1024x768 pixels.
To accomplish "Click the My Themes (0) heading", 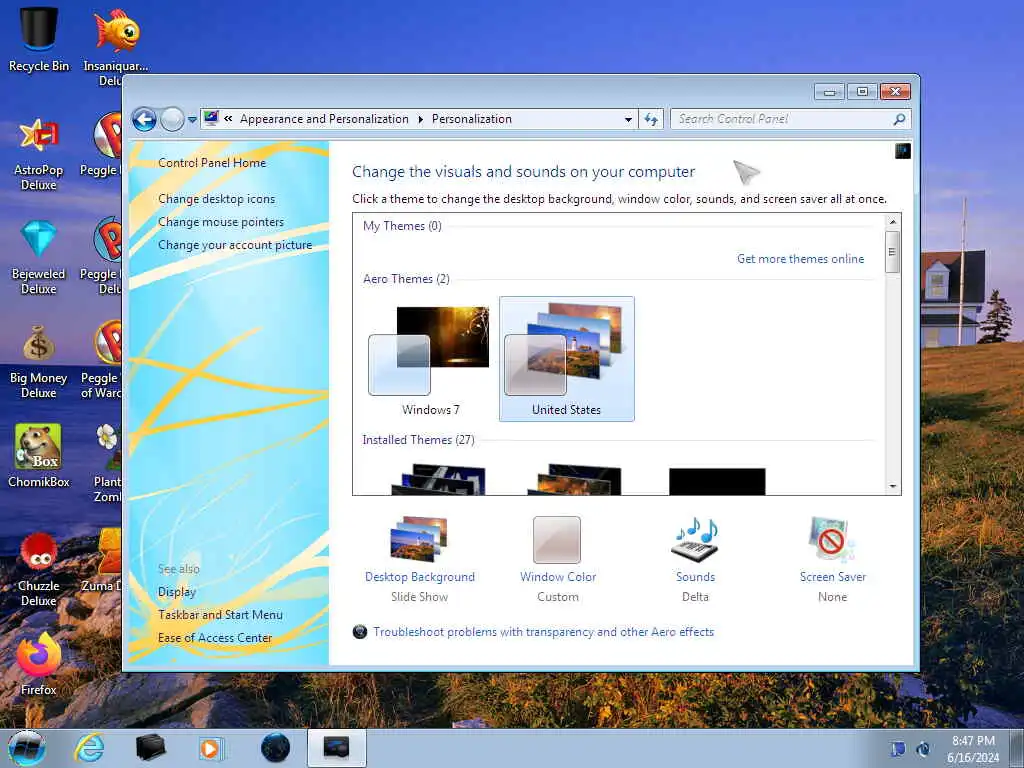I will tap(402, 226).
